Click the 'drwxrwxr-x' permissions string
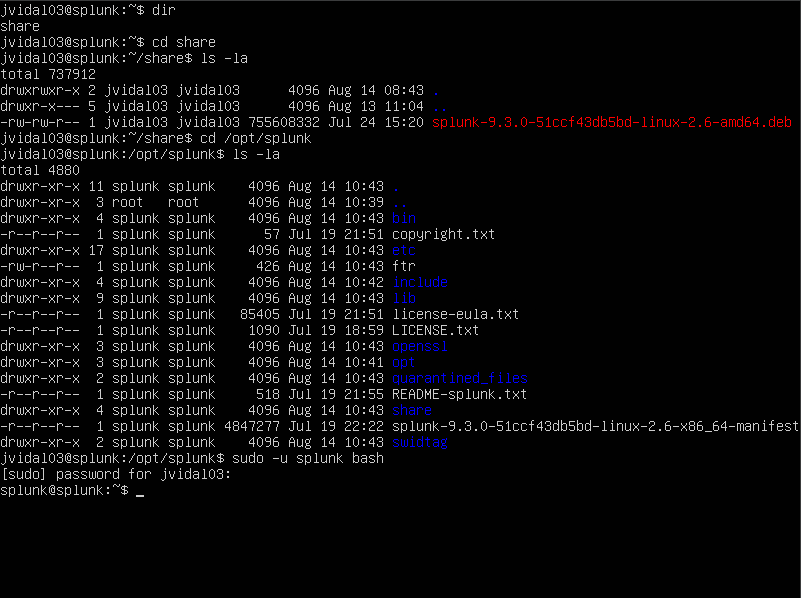 (x=40, y=90)
